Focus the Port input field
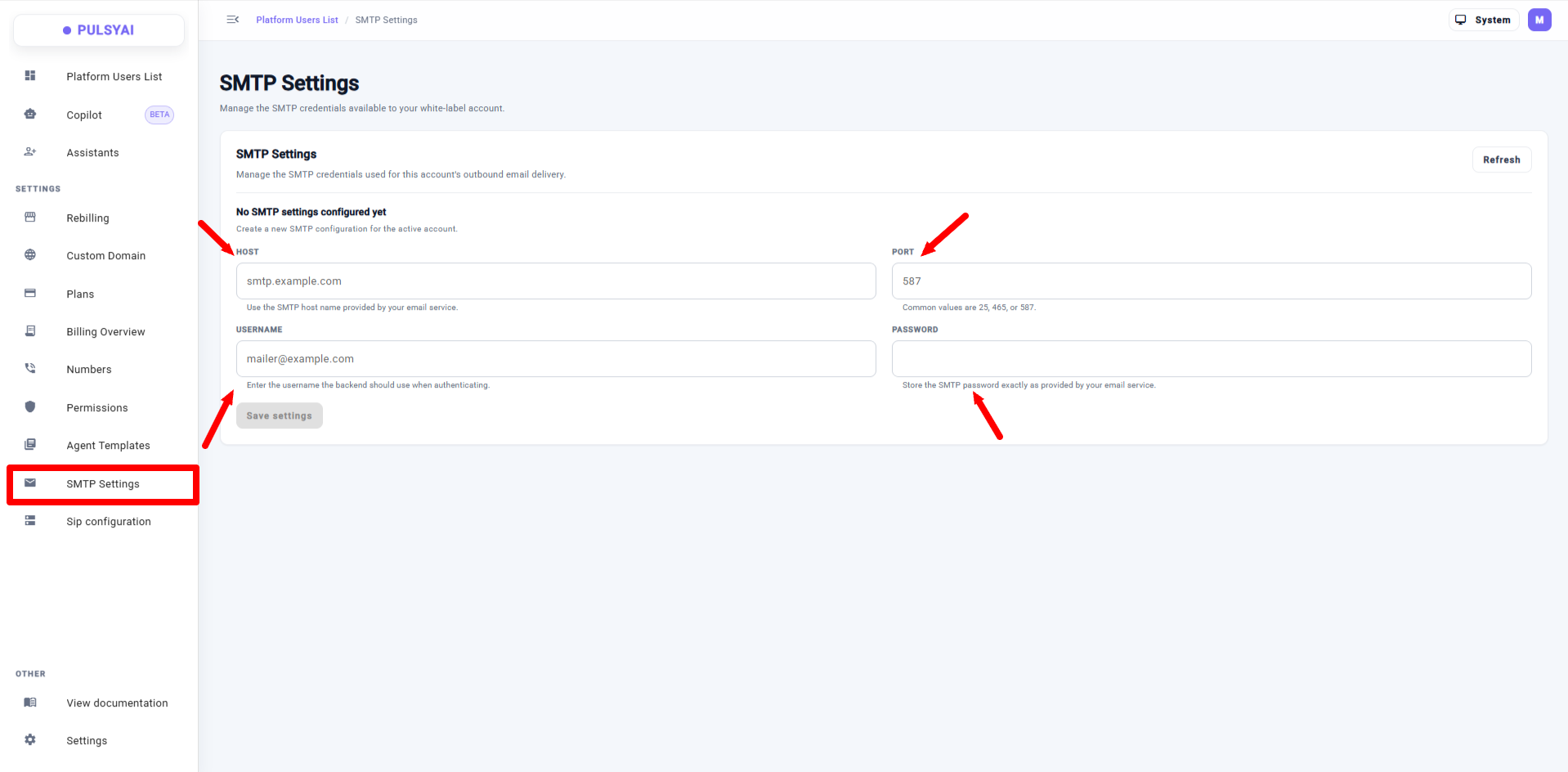 [x=1212, y=281]
